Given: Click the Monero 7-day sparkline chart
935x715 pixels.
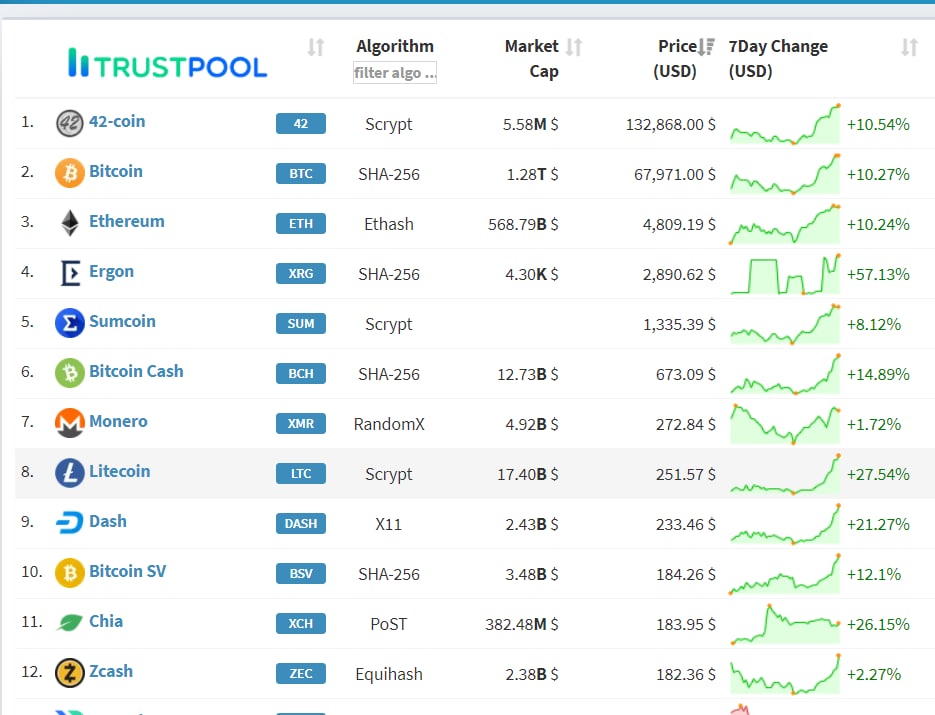Looking at the screenshot, I should (785, 424).
